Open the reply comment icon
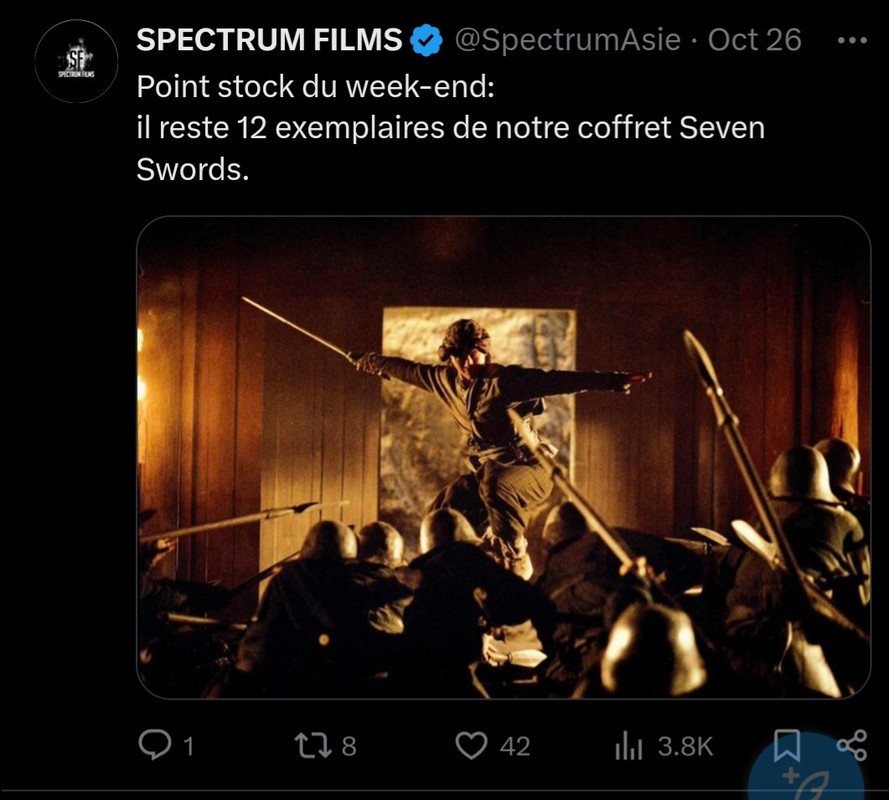889x800 pixels. point(155,745)
